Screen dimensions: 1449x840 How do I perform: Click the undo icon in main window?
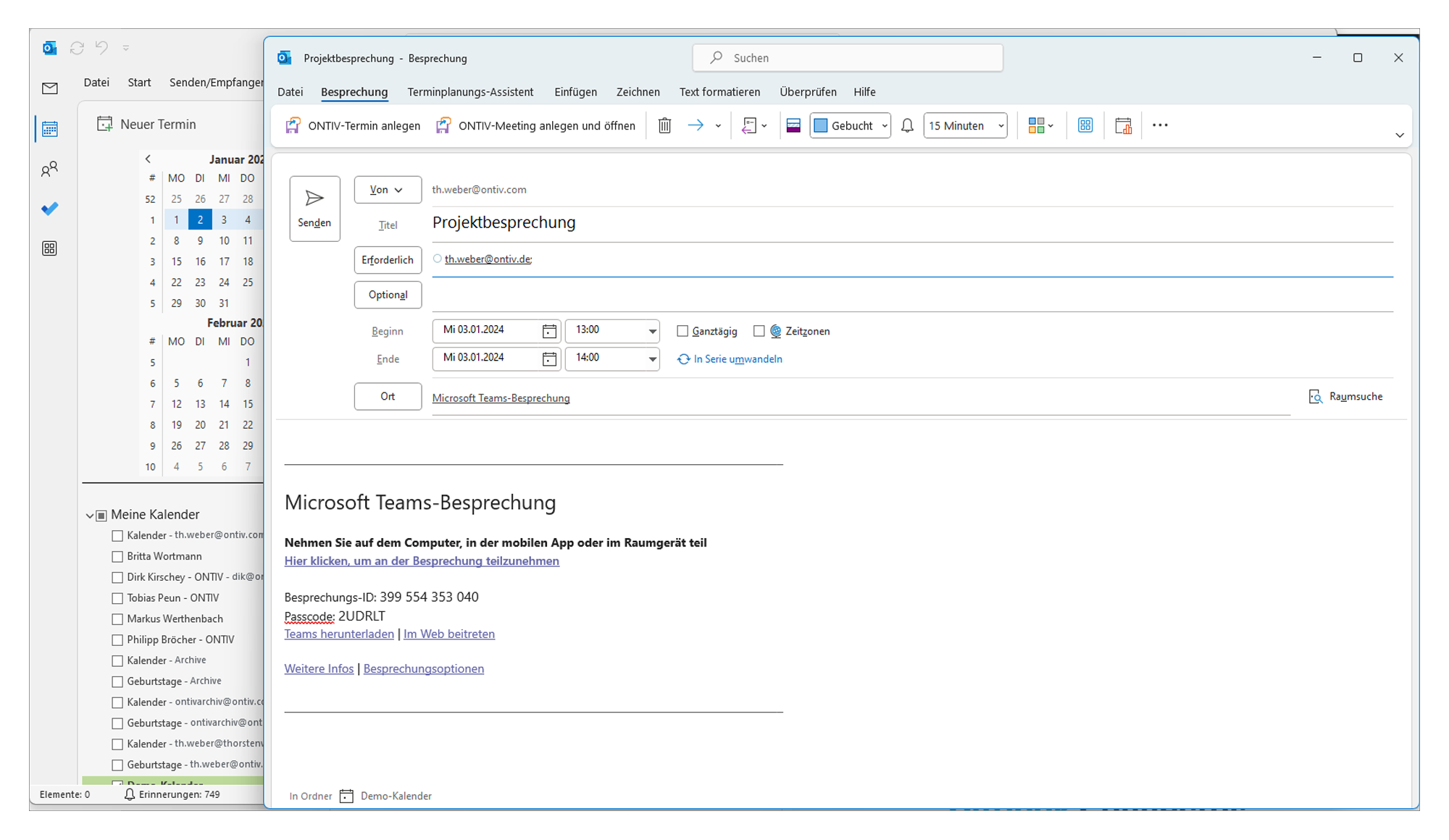[101, 48]
